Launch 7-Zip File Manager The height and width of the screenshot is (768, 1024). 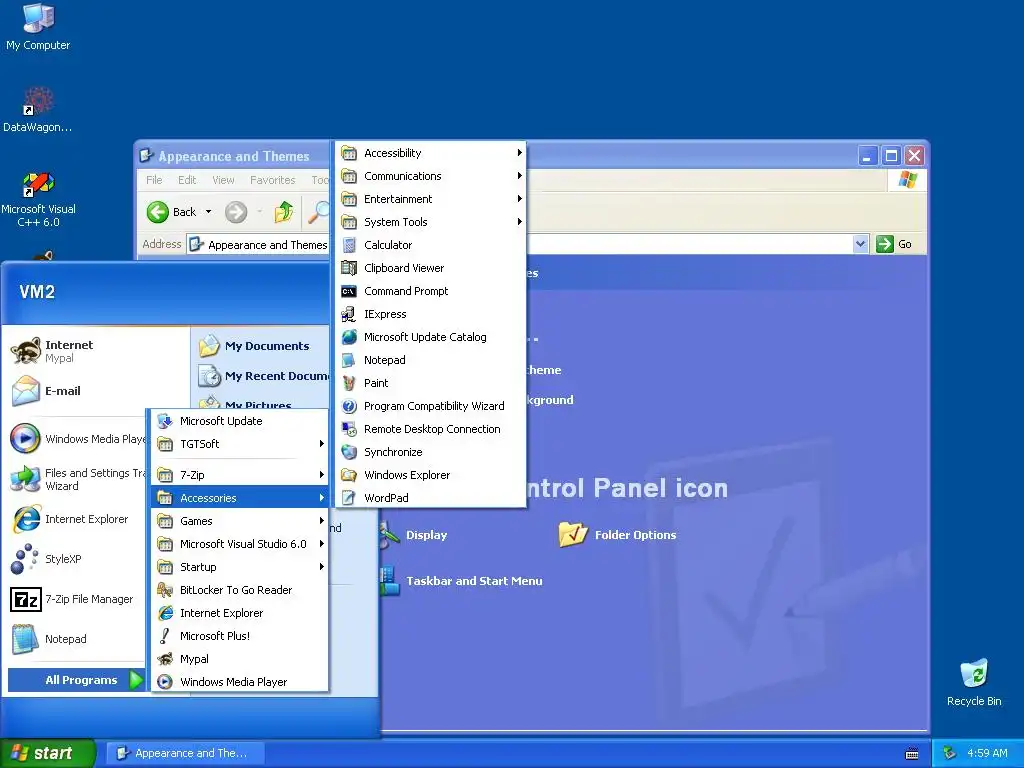pos(76,599)
